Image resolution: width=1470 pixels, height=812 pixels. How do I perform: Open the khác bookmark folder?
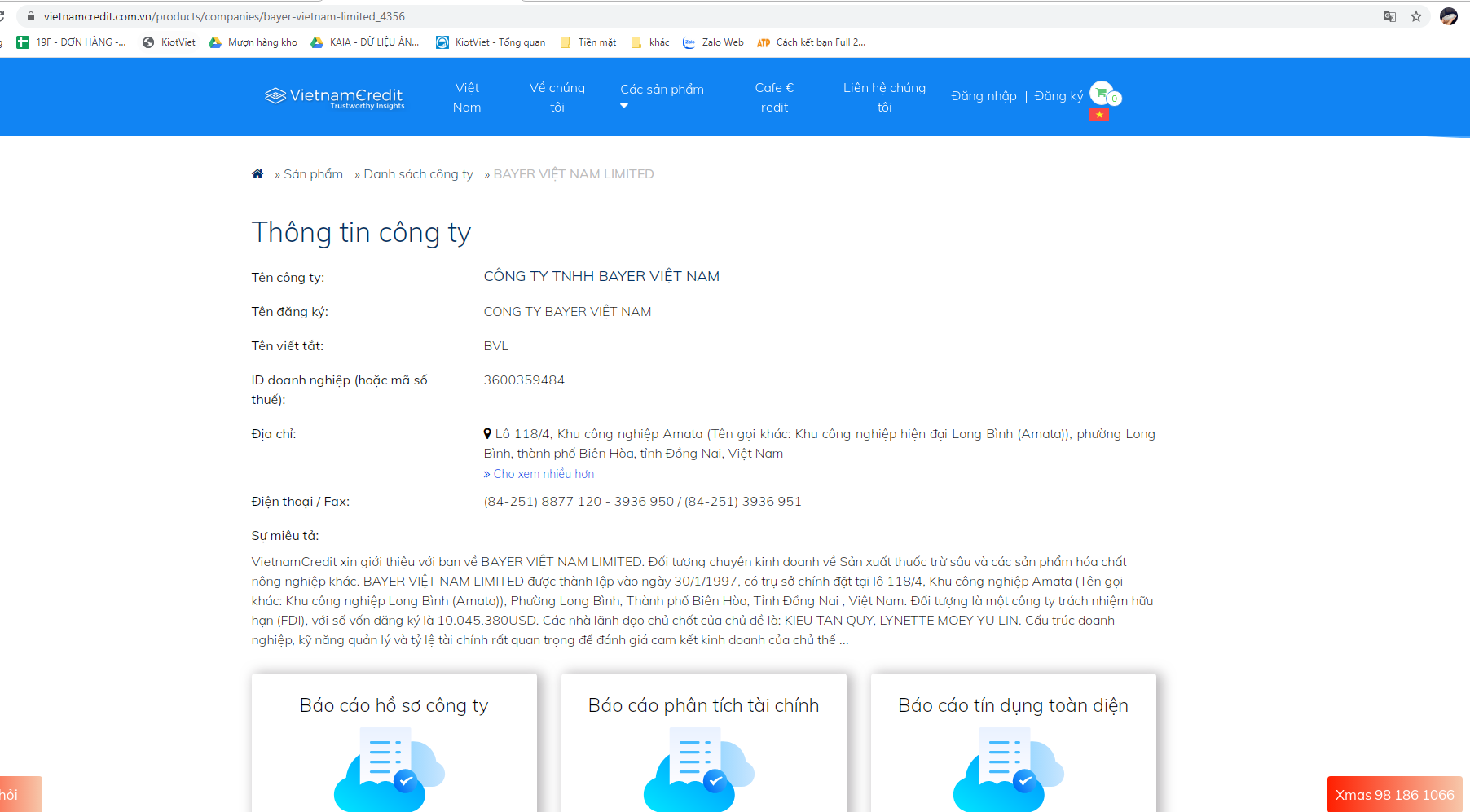[x=650, y=42]
